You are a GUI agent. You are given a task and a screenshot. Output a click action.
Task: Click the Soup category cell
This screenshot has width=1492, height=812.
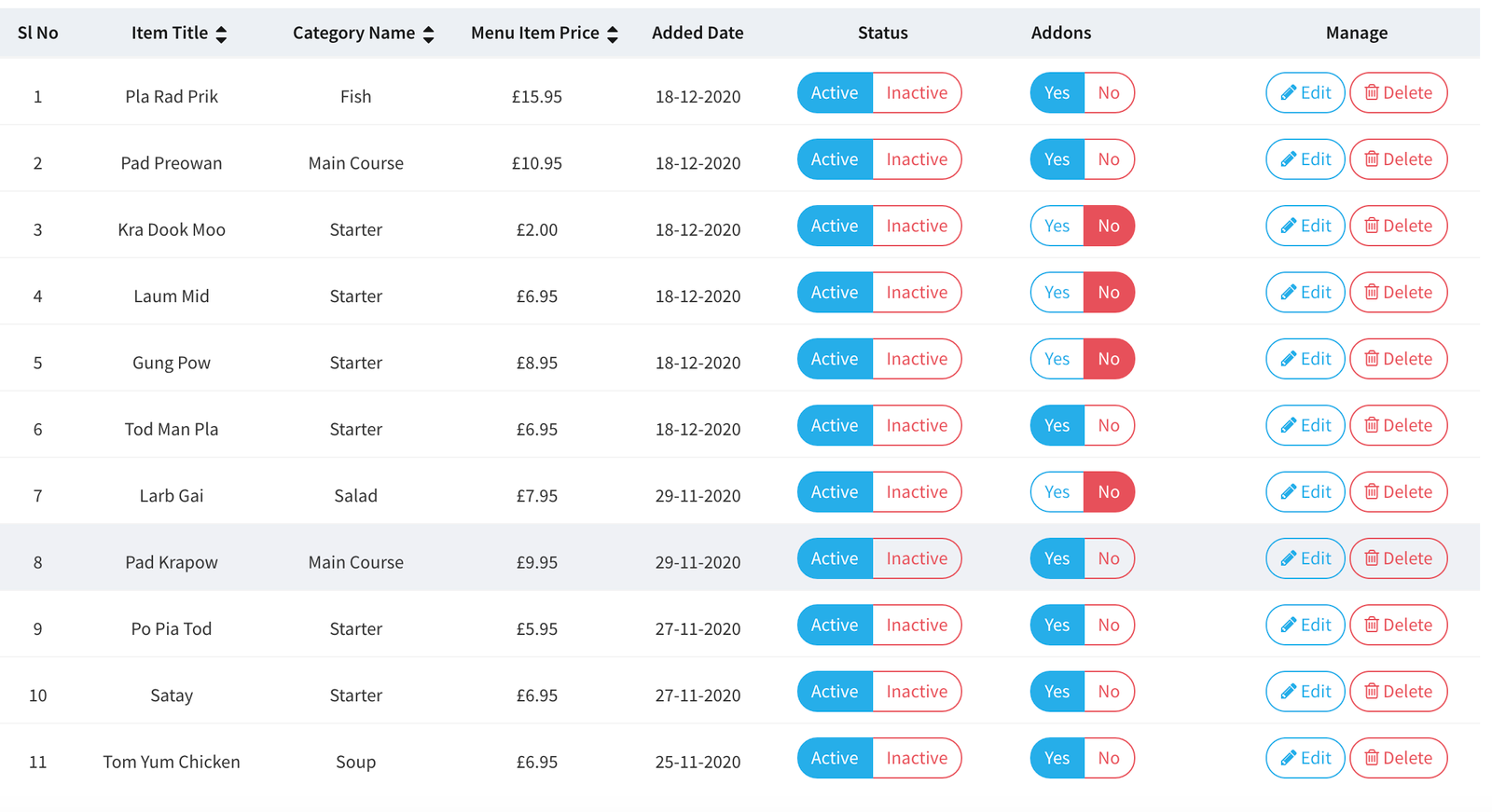coord(355,762)
